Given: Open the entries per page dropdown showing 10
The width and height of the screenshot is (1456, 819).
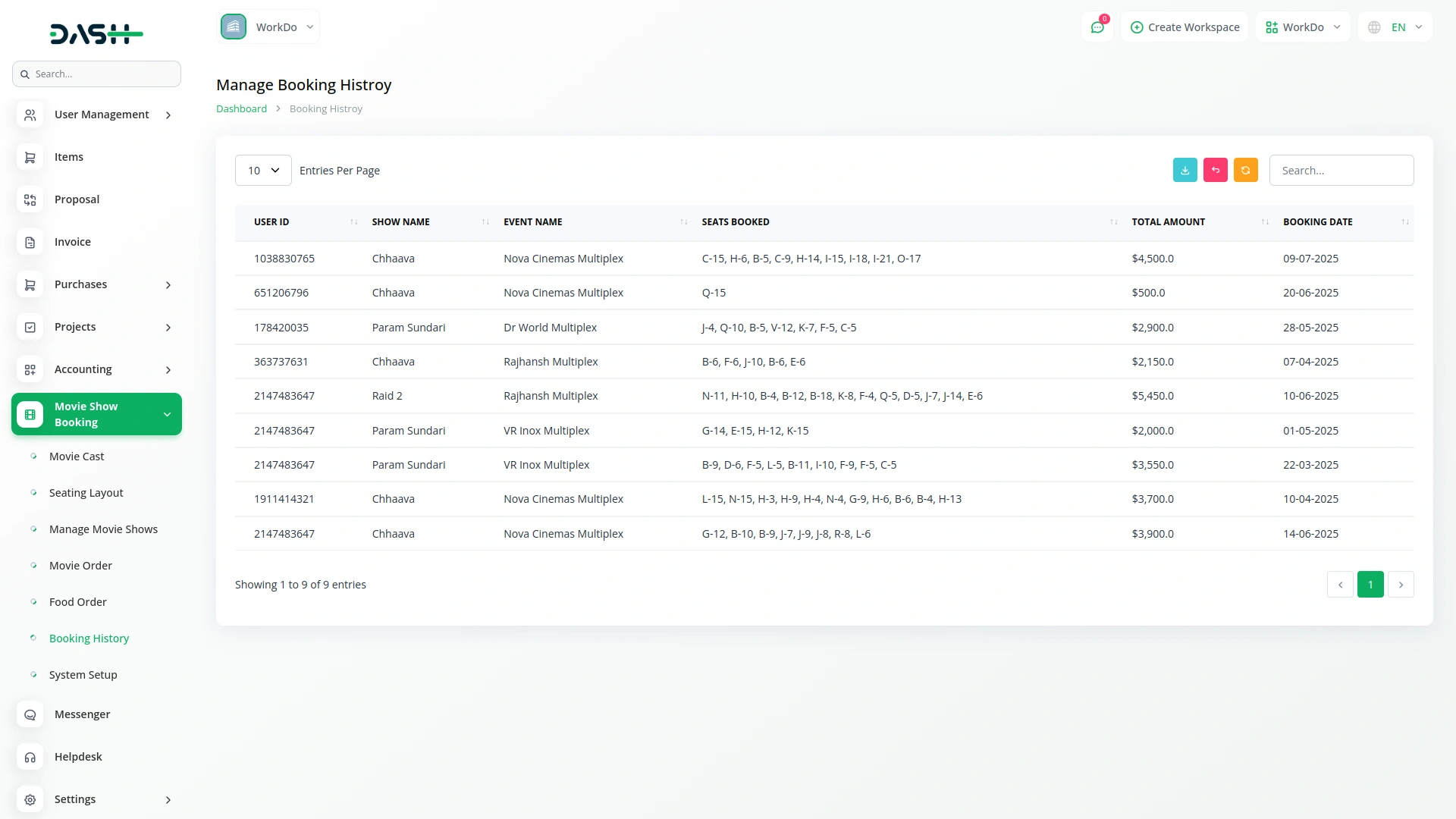Looking at the screenshot, I should 262,170.
